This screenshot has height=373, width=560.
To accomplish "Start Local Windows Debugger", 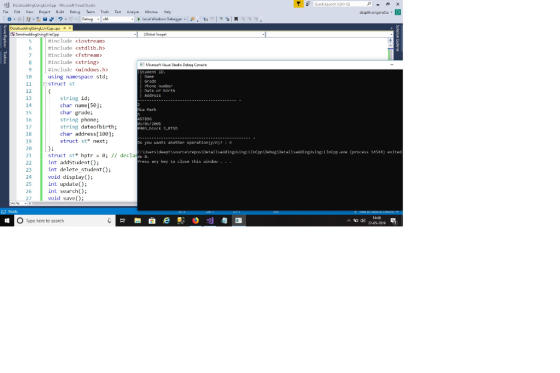I will 159,19.
